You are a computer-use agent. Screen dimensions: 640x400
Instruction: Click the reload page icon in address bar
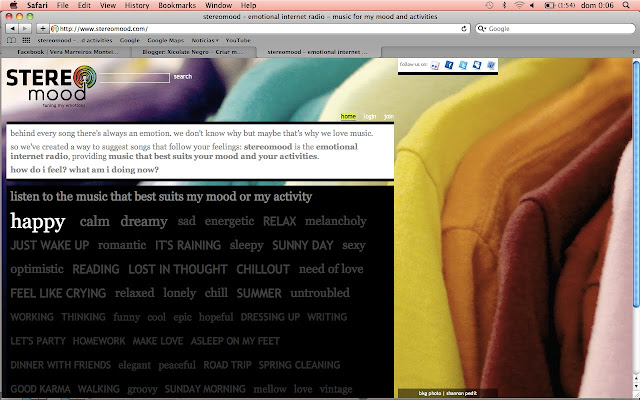[x=464, y=29]
